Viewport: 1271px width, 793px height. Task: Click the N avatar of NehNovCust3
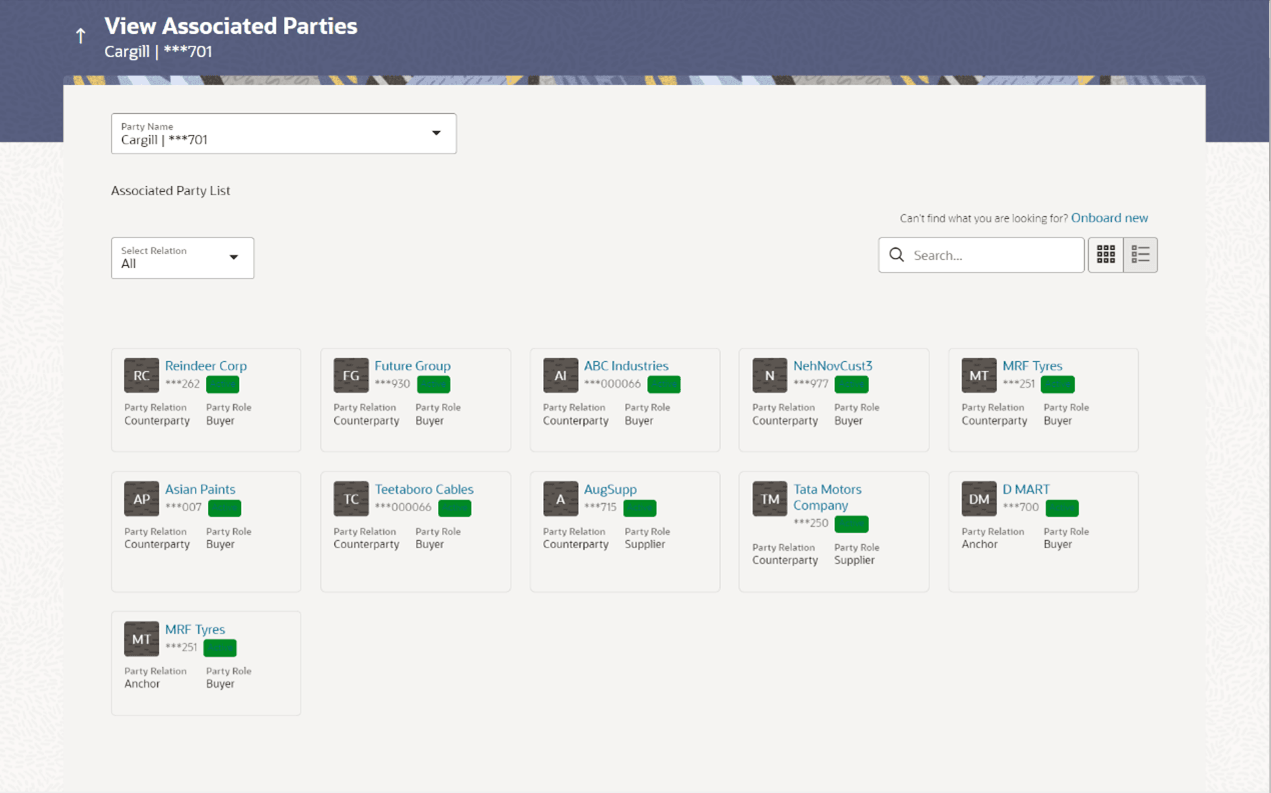click(x=769, y=375)
